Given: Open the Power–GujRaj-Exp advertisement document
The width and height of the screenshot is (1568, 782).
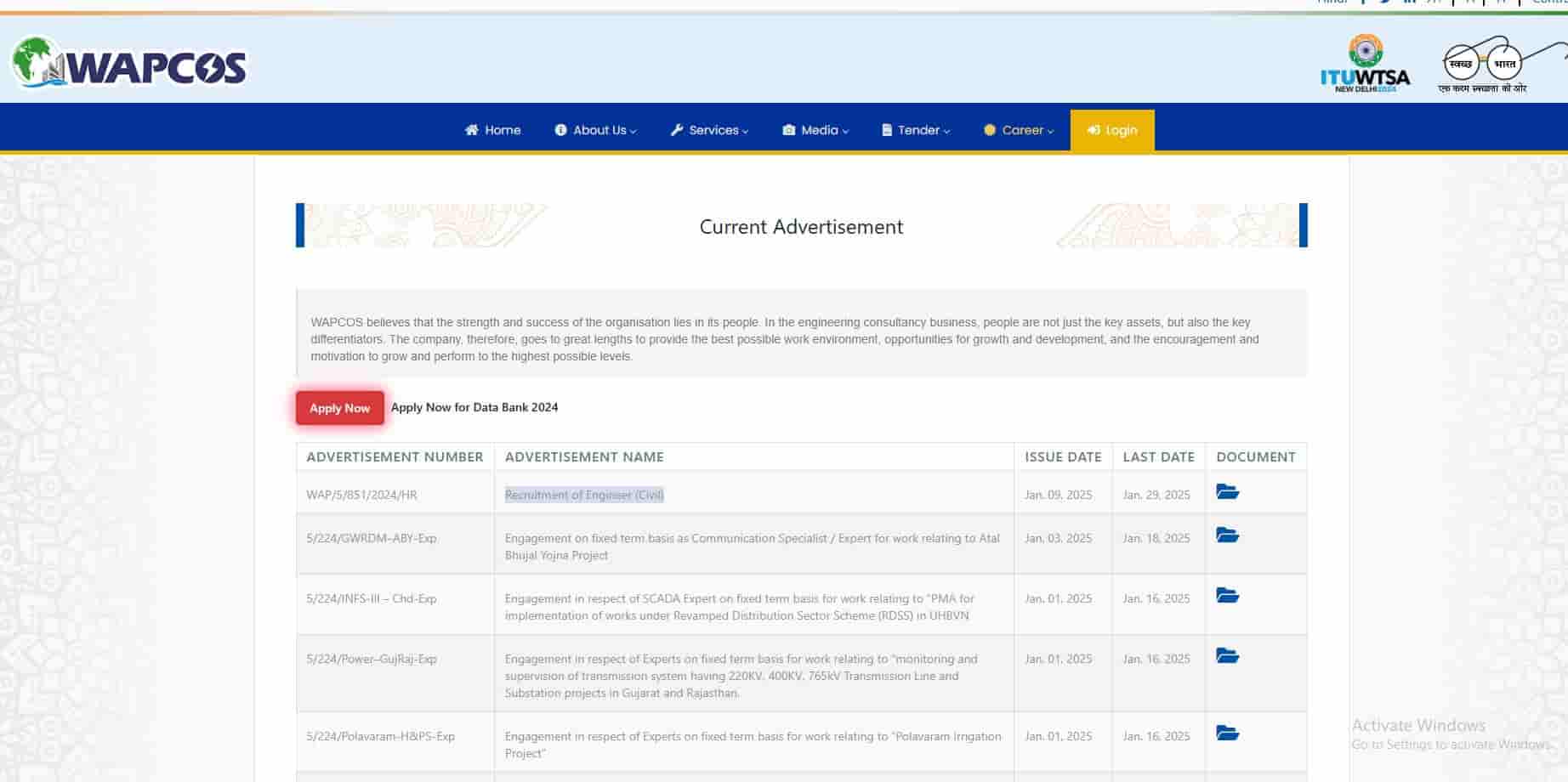Looking at the screenshot, I should [1227, 657].
